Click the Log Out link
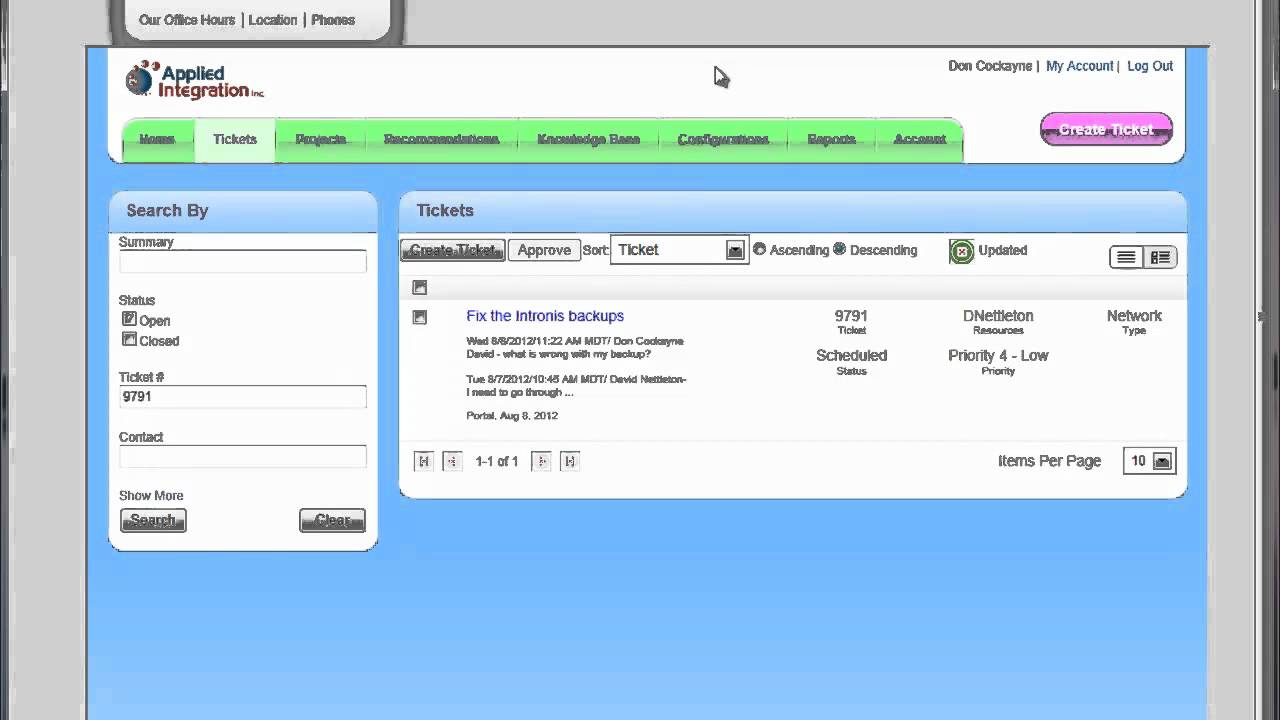Viewport: 1280px width, 720px height. point(1150,66)
